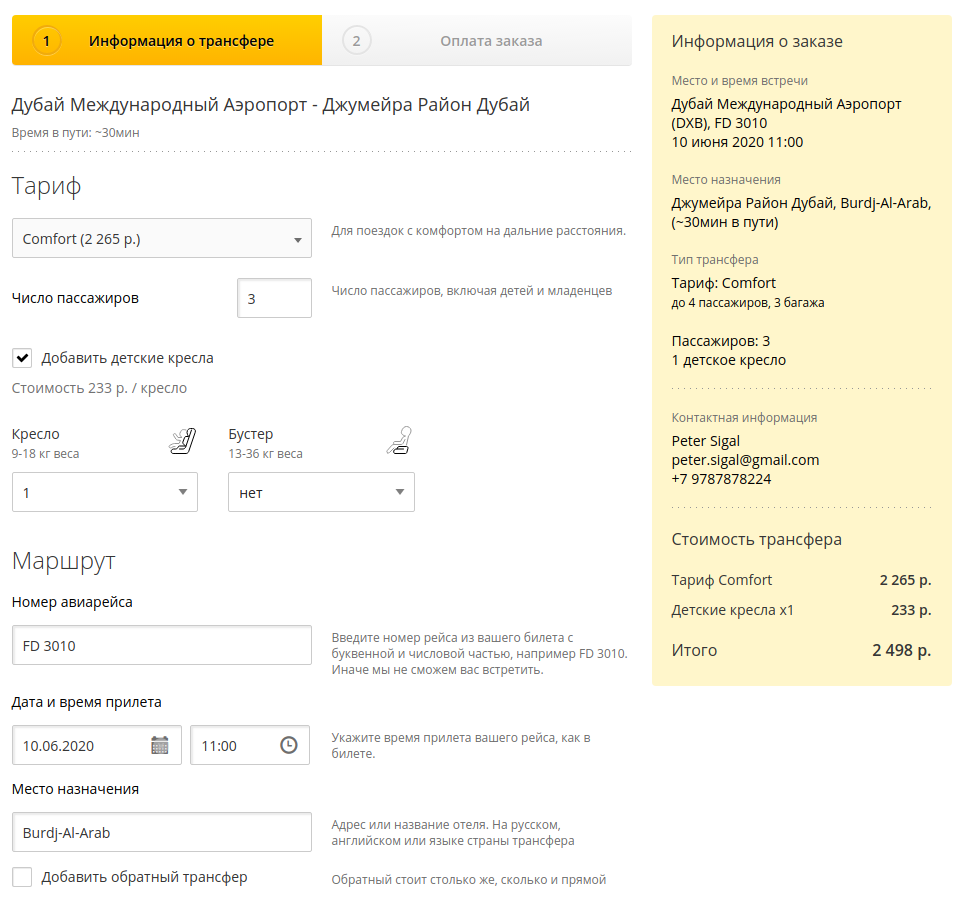Edit destination field 'Burdj-Al-Arab'
The height and width of the screenshot is (897, 971).
click(x=161, y=832)
